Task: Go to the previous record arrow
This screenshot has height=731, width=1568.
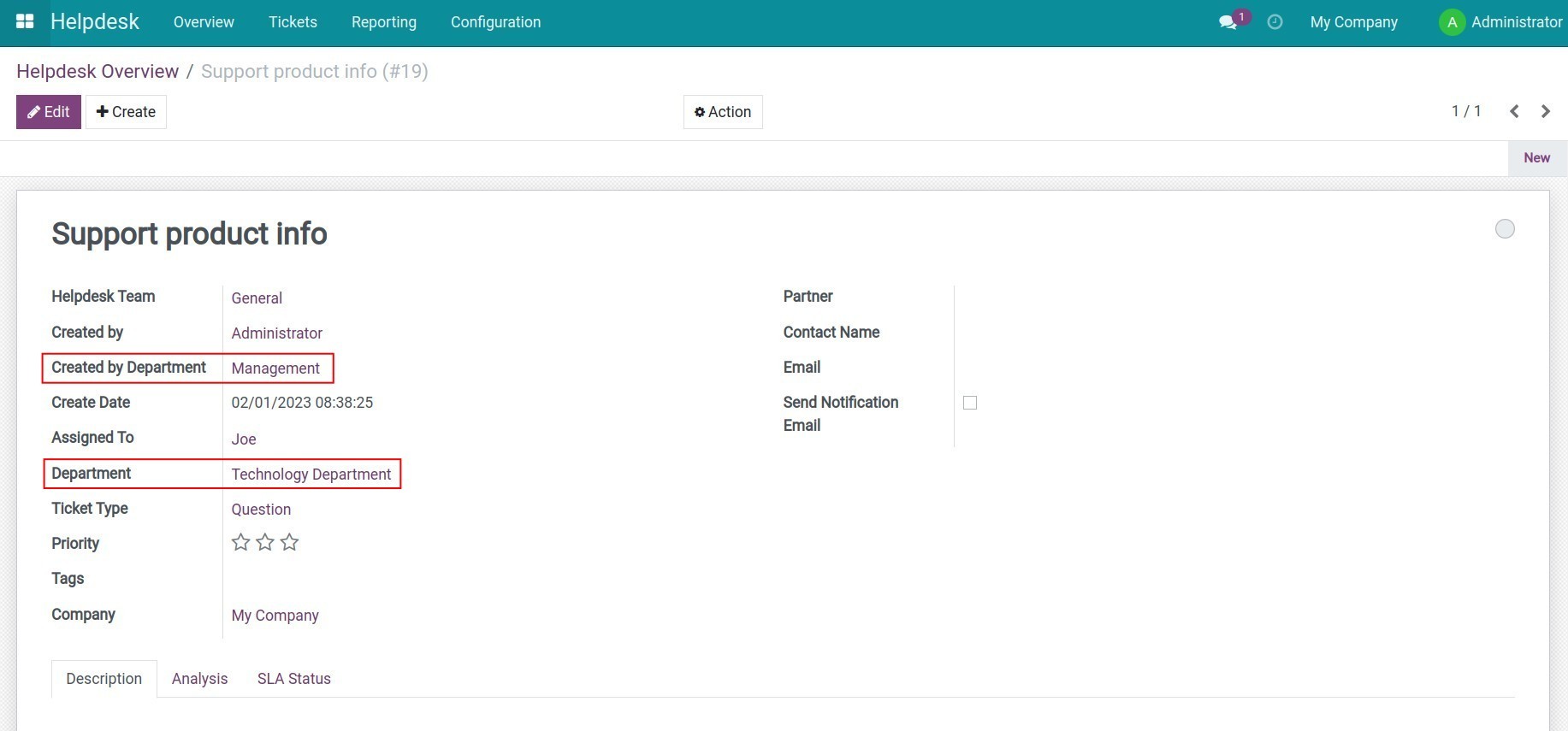Action: pos(1514,111)
